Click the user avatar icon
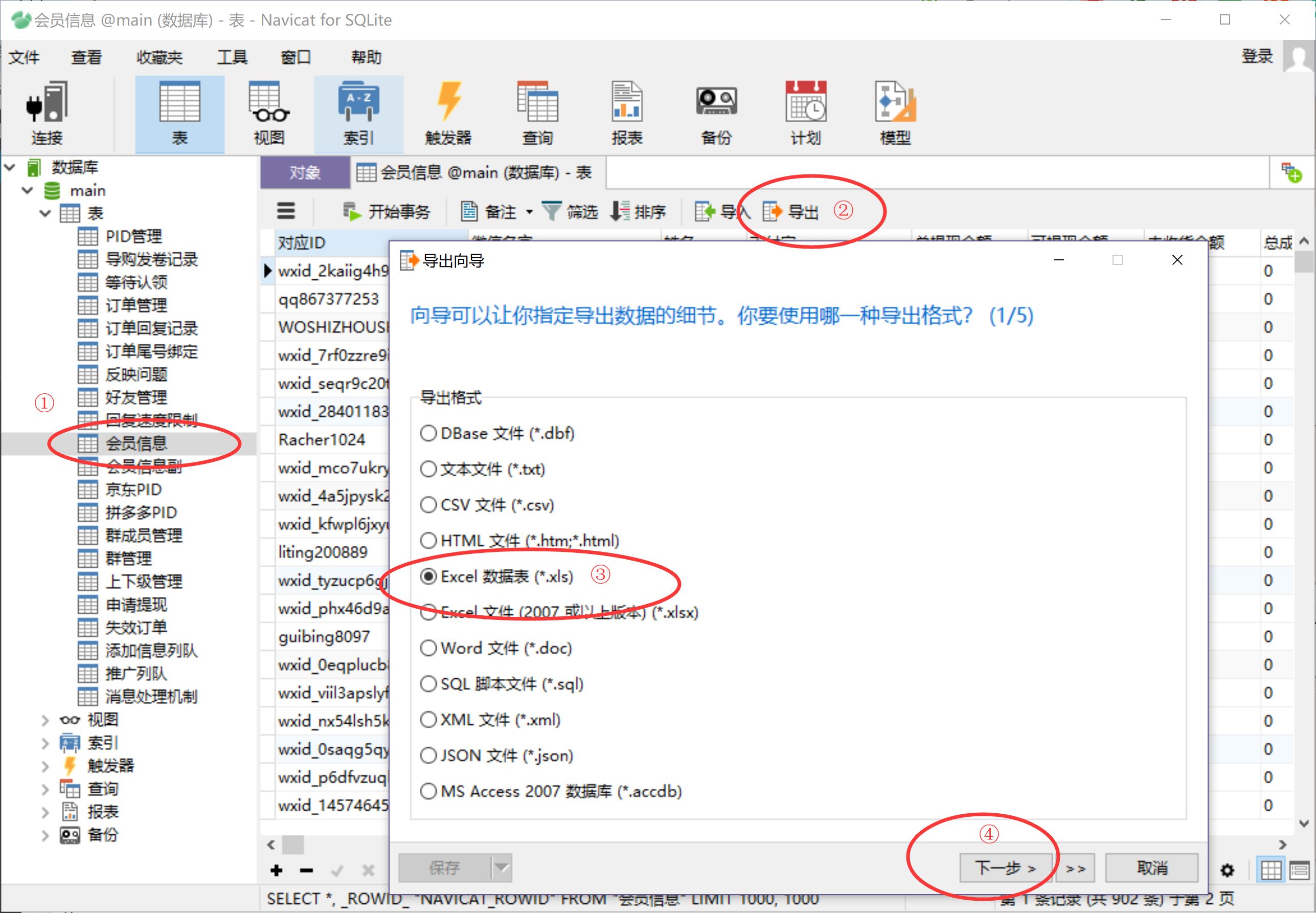This screenshot has height=913, width=1316. coord(1298,56)
